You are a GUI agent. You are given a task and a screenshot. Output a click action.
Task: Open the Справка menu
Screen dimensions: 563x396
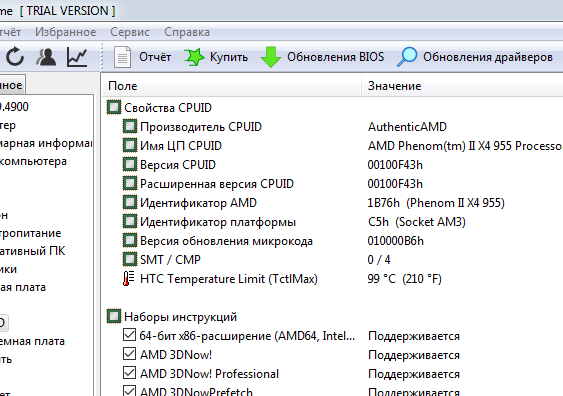[x=187, y=32]
